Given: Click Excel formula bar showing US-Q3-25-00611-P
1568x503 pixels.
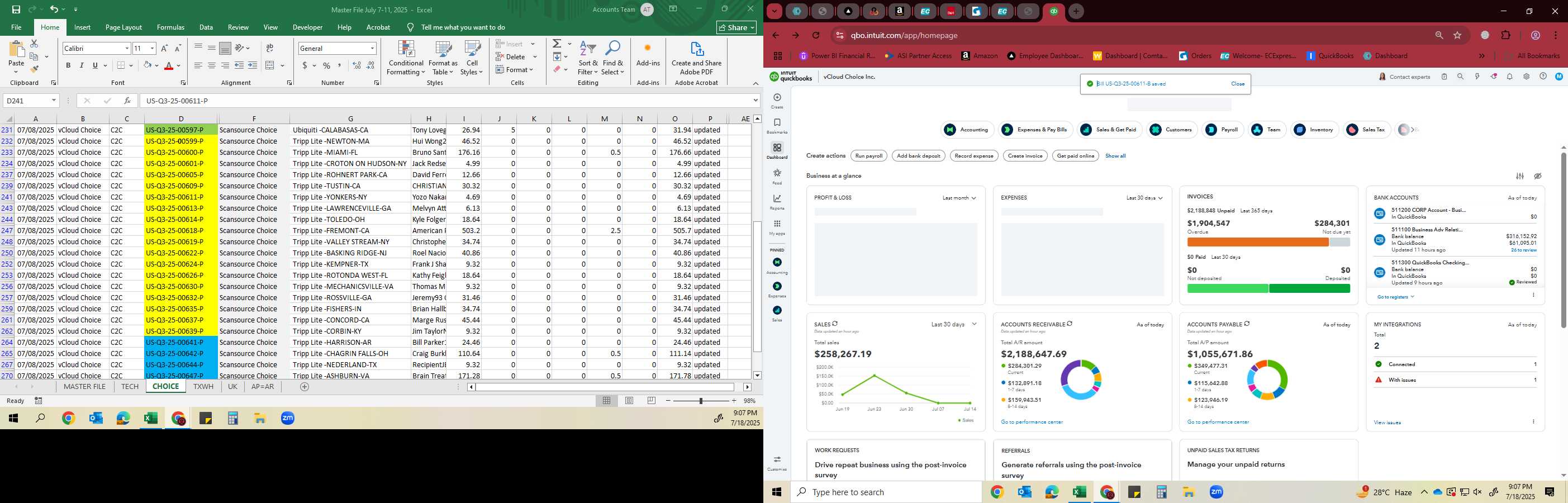Looking at the screenshot, I should pyautogui.click(x=448, y=101).
